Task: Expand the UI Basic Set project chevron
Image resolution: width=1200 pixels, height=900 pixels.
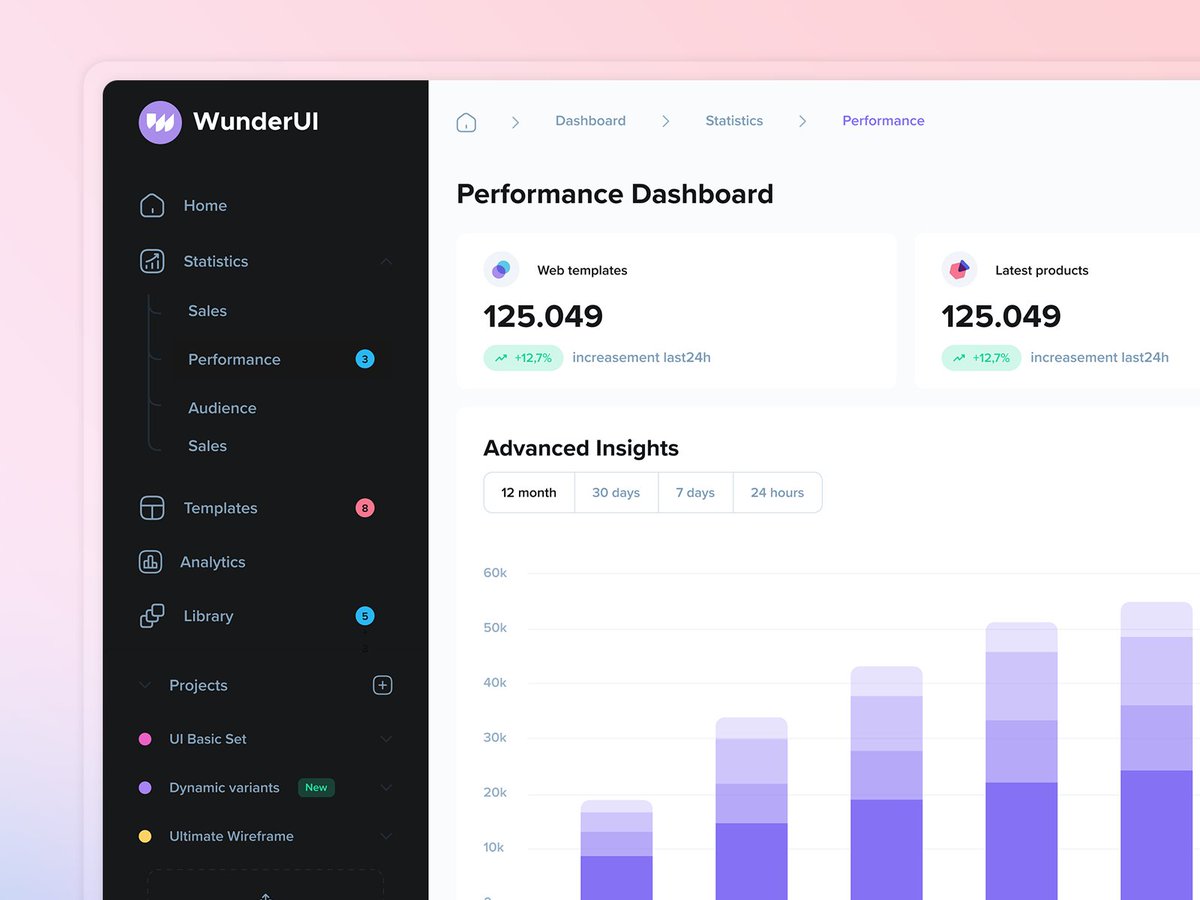Action: [x=386, y=739]
